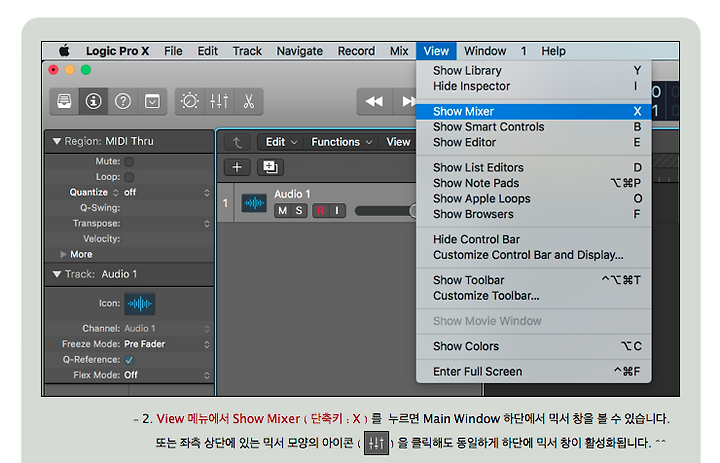Uncheck the Q-Reference checkbox
This screenshot has width=720, height=463.
[129, 360]
